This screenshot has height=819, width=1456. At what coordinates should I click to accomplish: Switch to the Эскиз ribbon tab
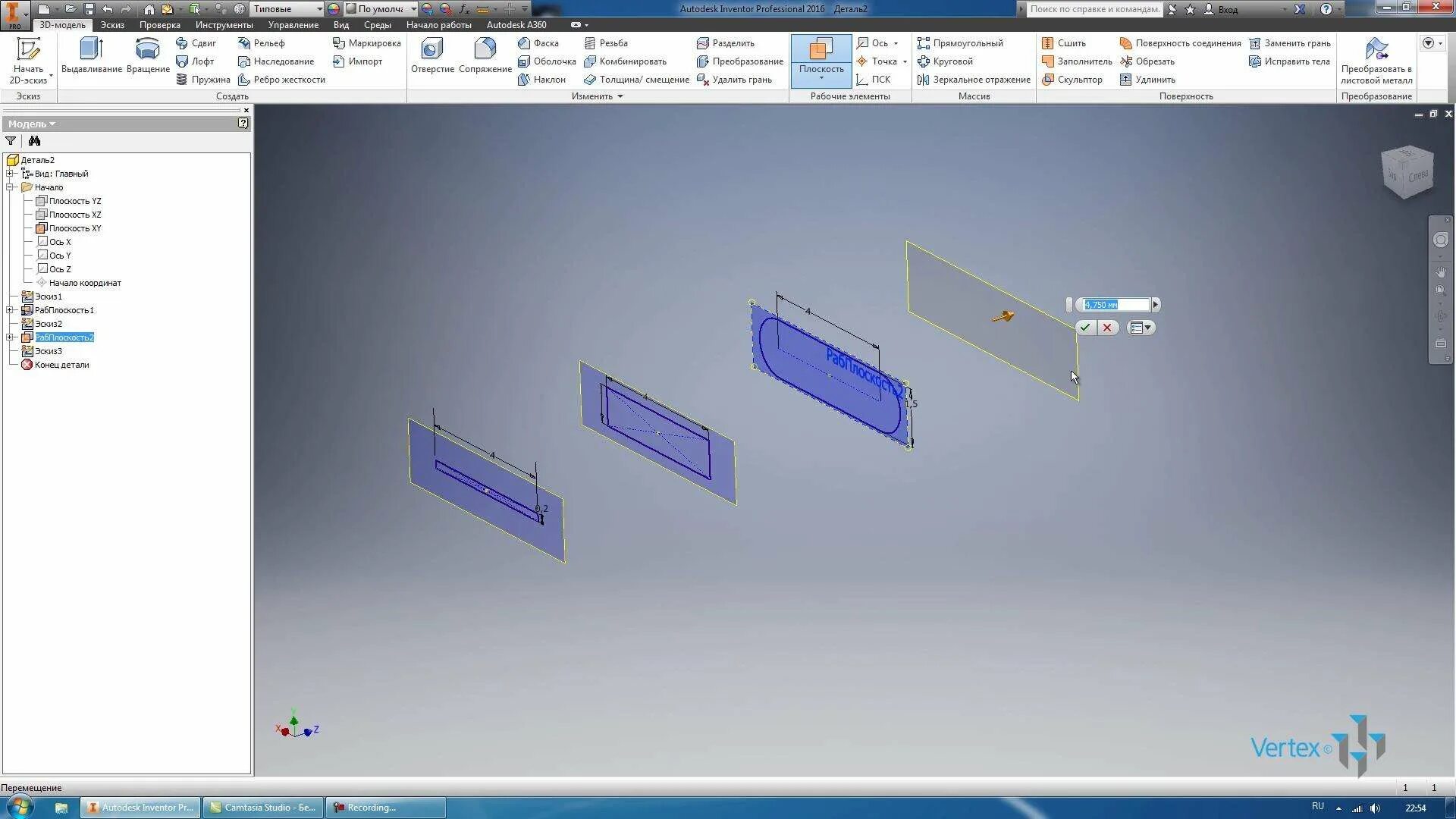click(112, 25)
